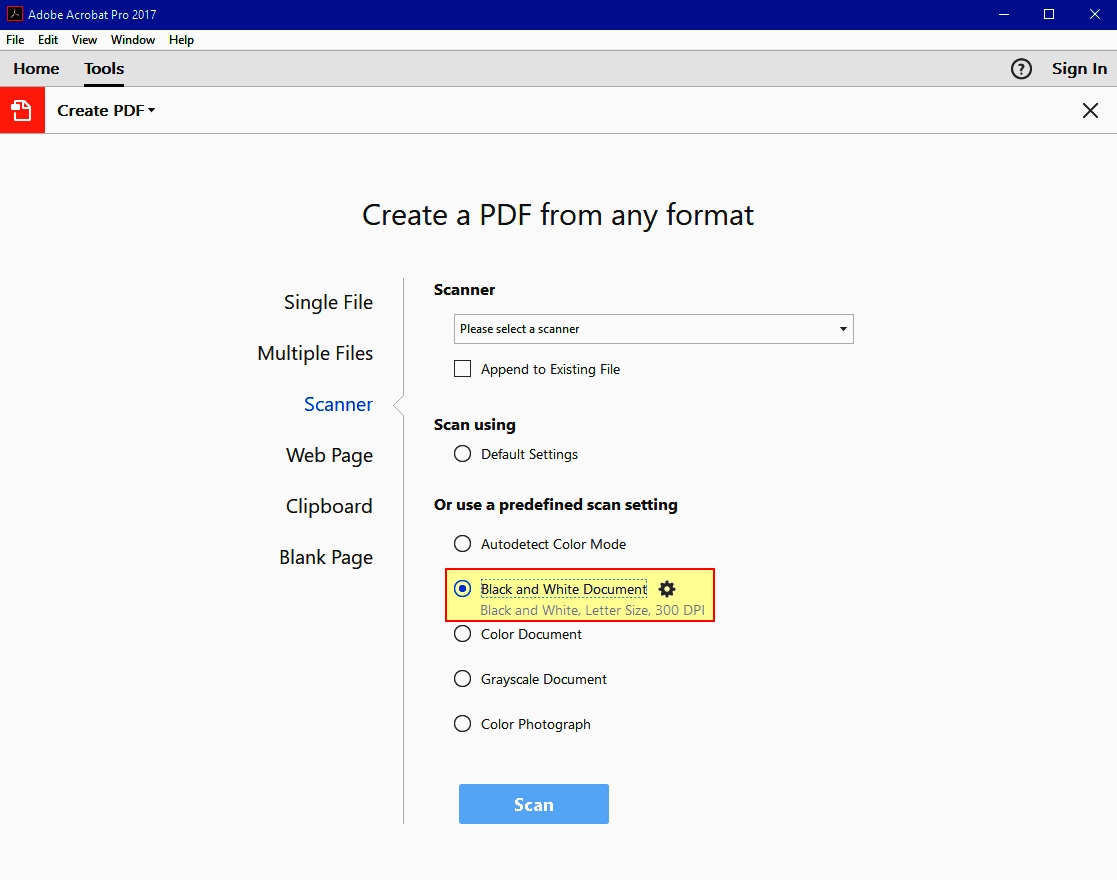Minimize the Acrobat window
Viewport: 1117px width, 880px height.
(1004, 14)
